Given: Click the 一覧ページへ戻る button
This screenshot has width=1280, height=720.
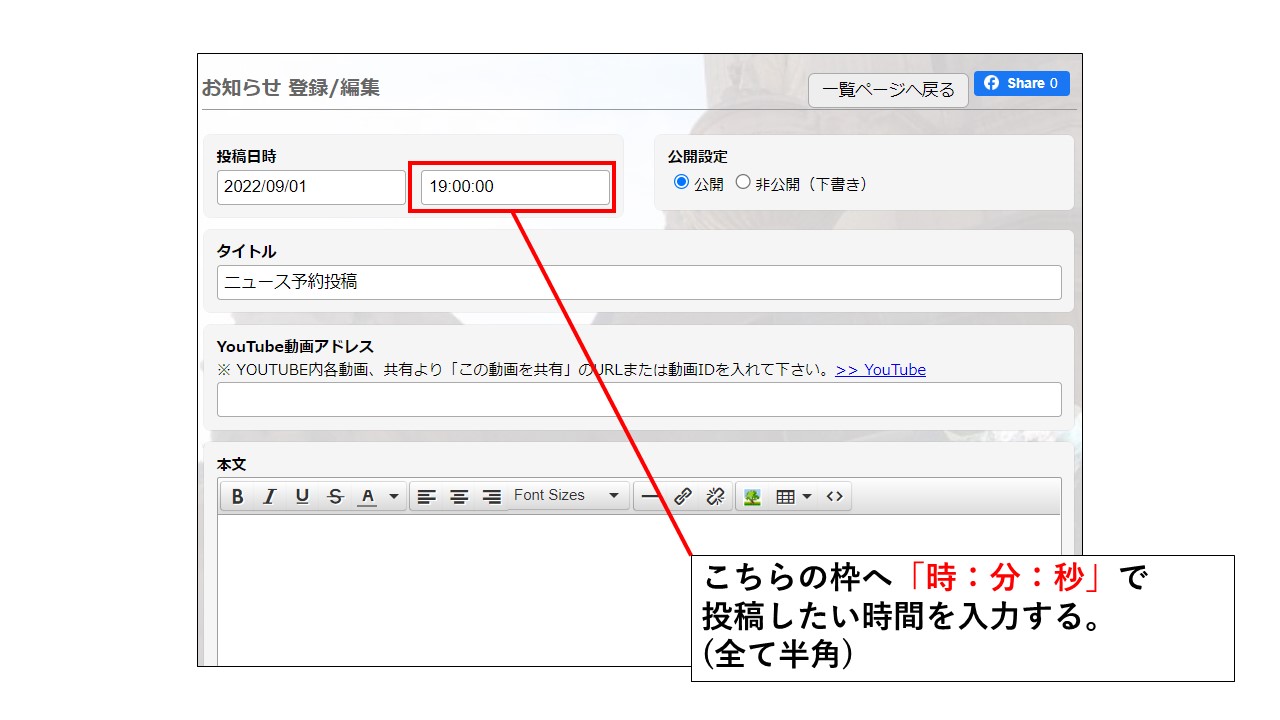Looking at the screenshot, I should (888, 90).
